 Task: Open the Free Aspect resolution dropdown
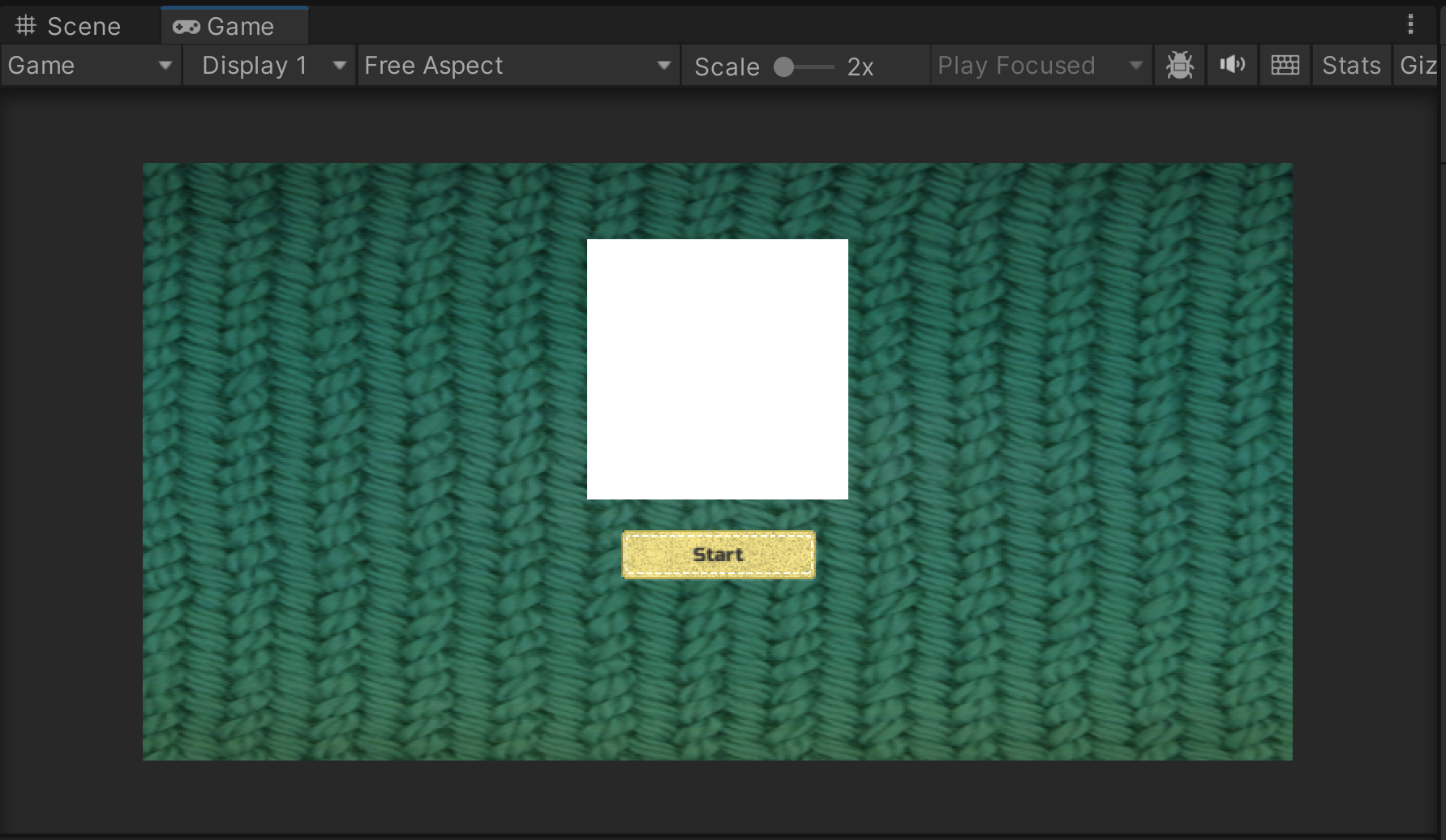pyautogui.click(x=517, y=66)
